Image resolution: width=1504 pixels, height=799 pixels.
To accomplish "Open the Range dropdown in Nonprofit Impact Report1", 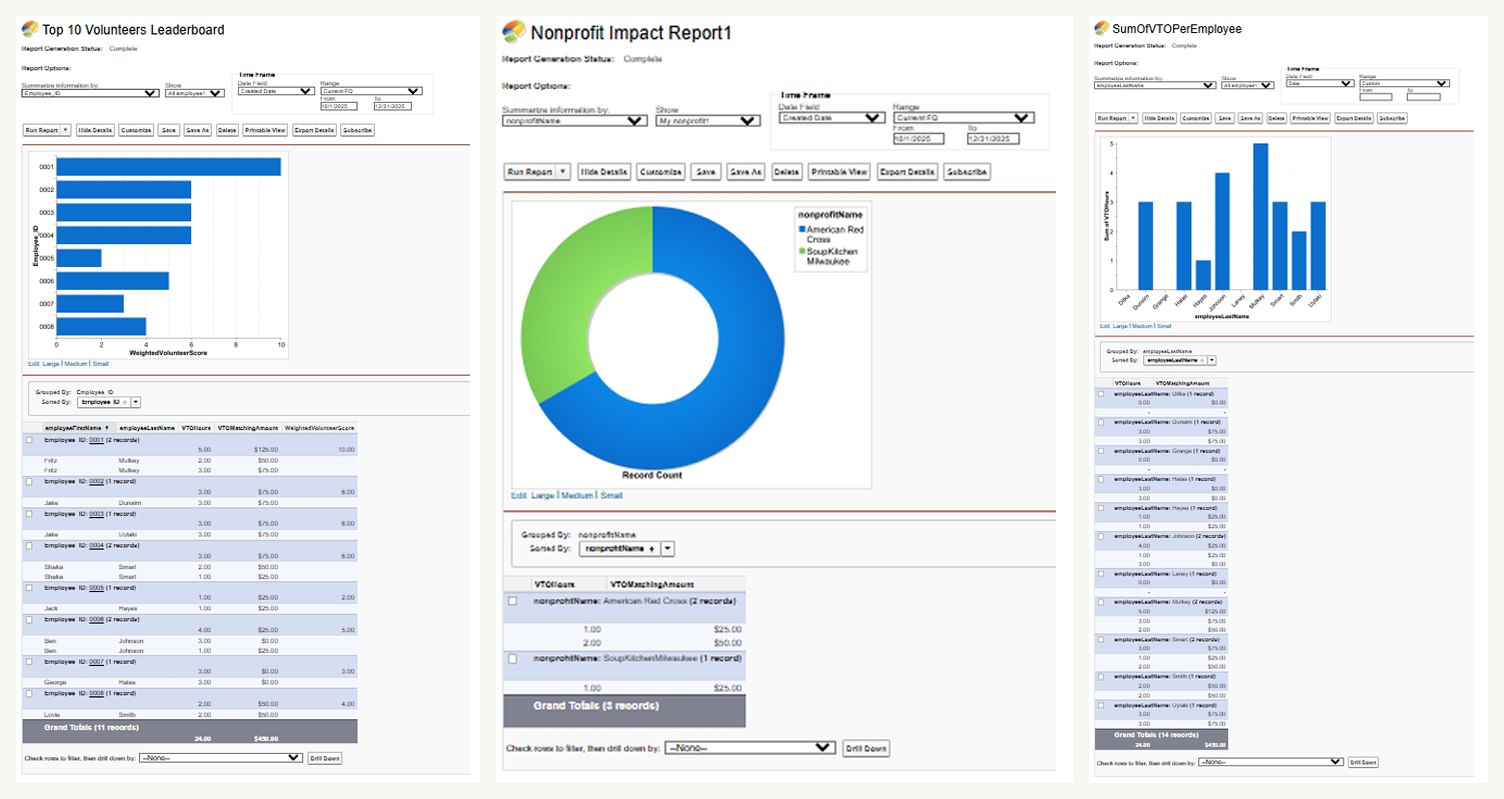I will click(962, 117).
